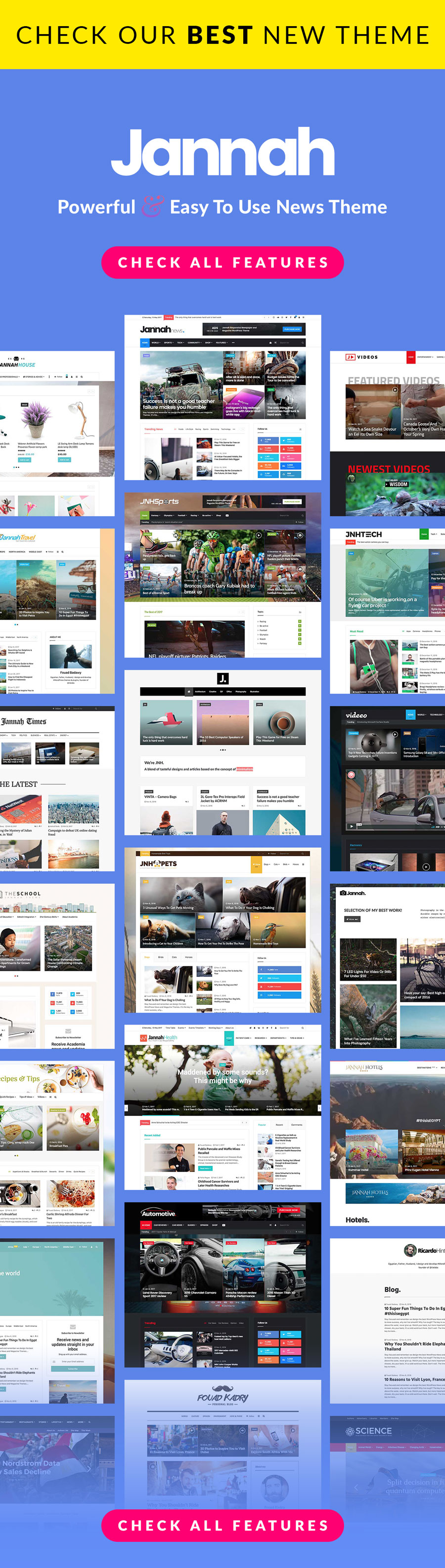Screen dimensions: 445x1568
Task: Click the black J. minimal demo logo
Action: pyautogui.click(x=222, y=678)
